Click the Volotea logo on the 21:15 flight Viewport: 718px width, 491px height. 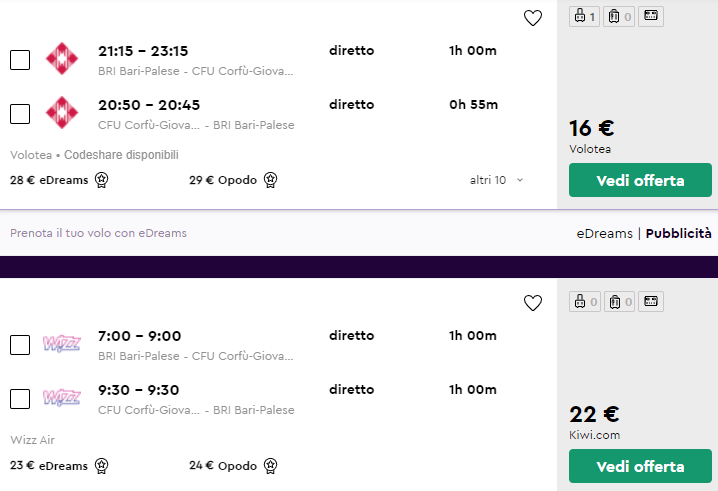click(62, 59)
